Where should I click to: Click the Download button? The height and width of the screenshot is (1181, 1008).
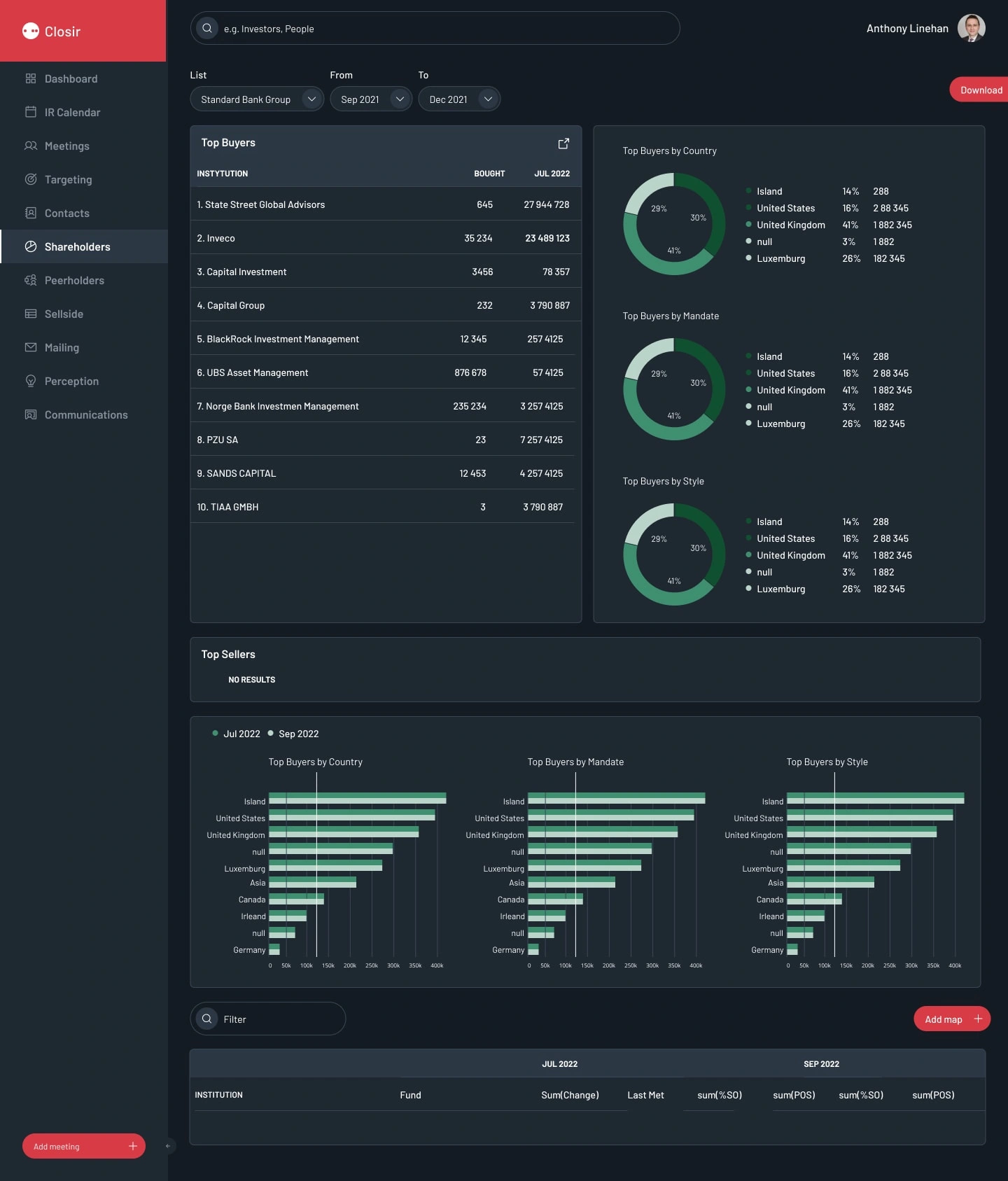pos(979,90)
